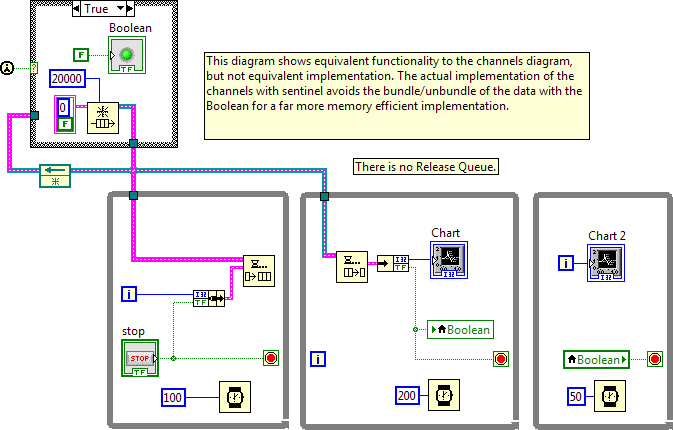Click the 0 numeric constant in cluster
673x430 pixels.
pyautogui.click(x=63, y=107)
